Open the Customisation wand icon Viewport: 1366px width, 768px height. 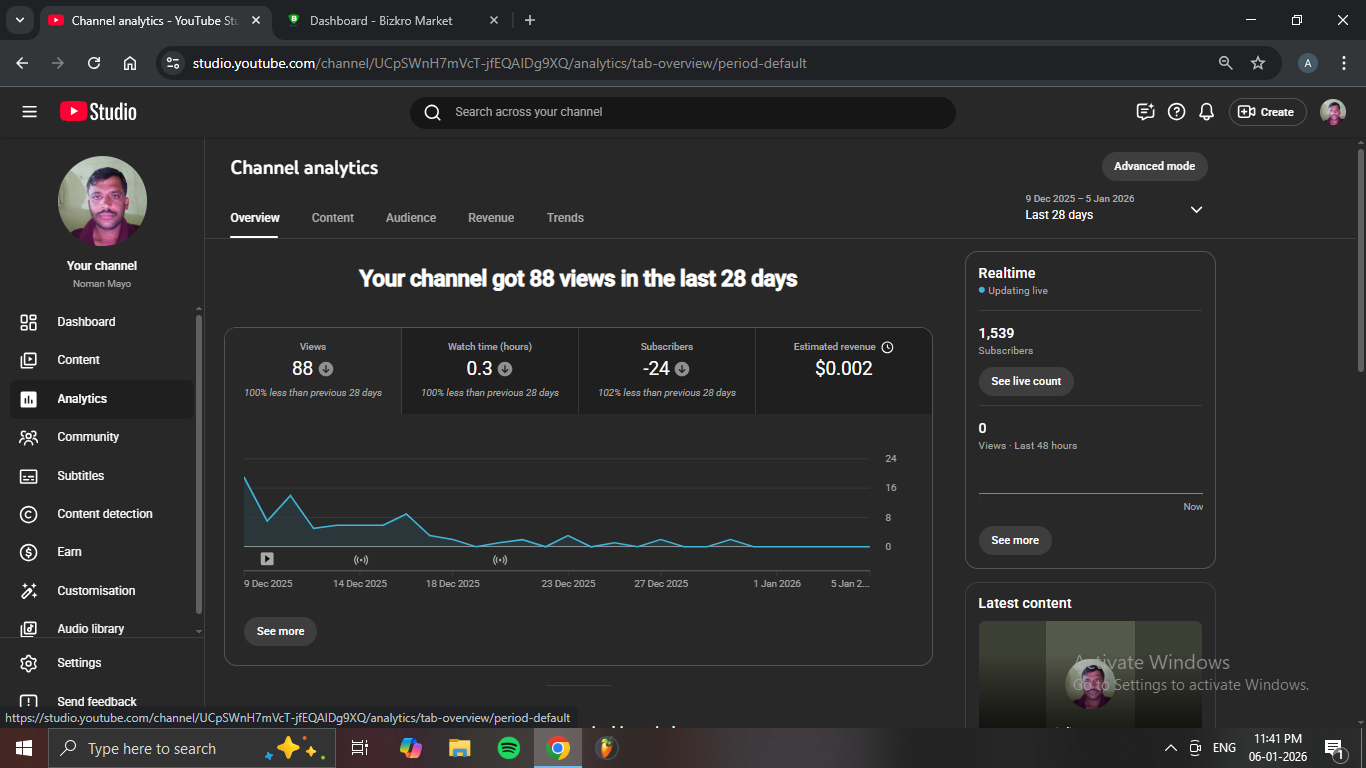click(29, 591)
